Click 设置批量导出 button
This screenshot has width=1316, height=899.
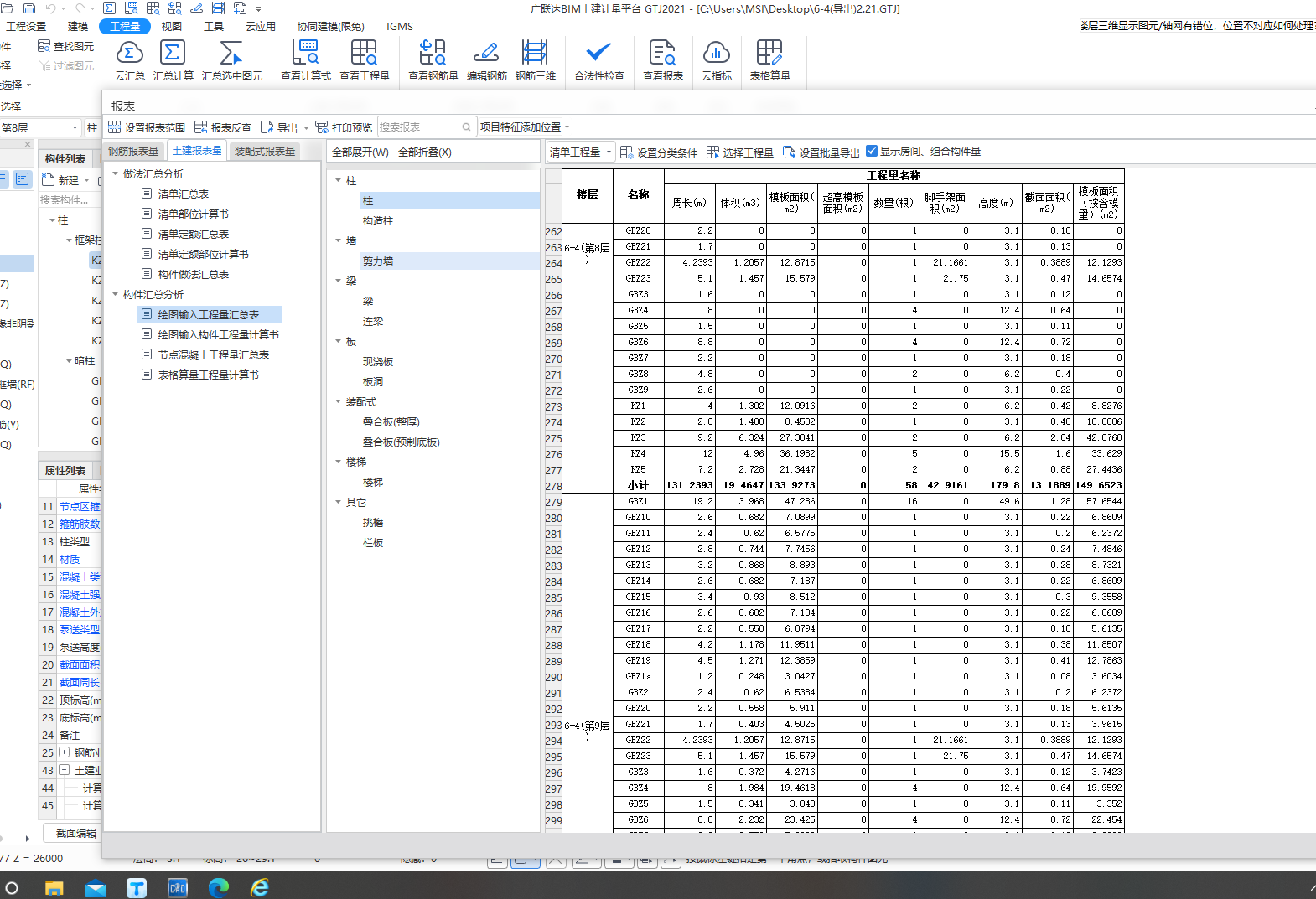tap(821, 152)
